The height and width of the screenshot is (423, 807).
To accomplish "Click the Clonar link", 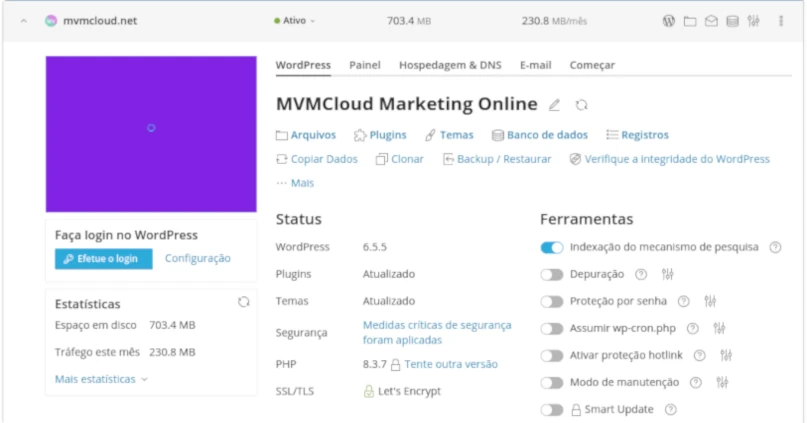I will pyautogui.click(x=400, y=160).
